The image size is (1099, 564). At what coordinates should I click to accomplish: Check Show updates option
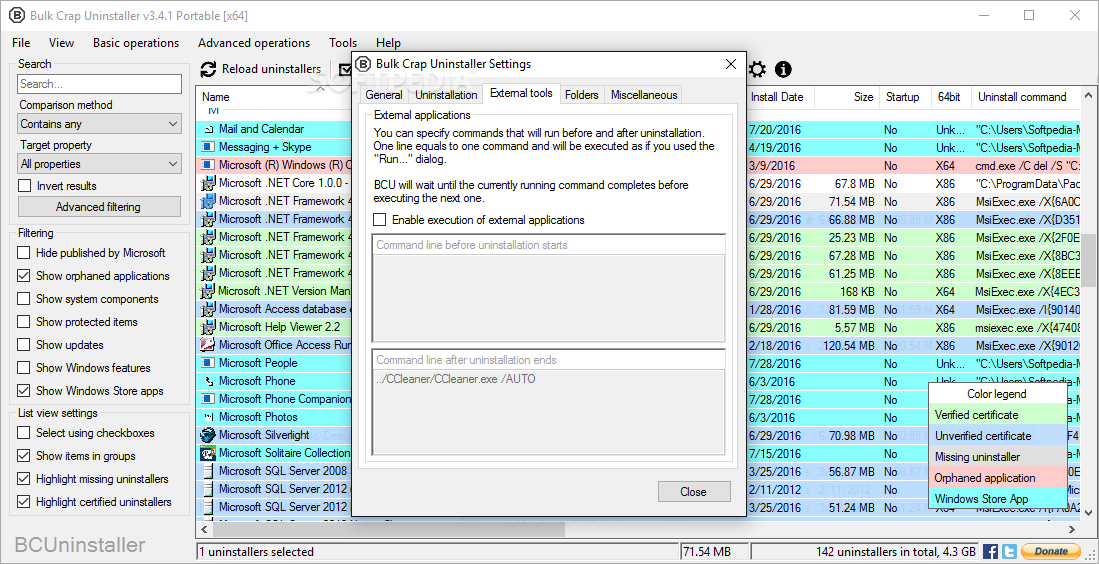coord(24,345)
